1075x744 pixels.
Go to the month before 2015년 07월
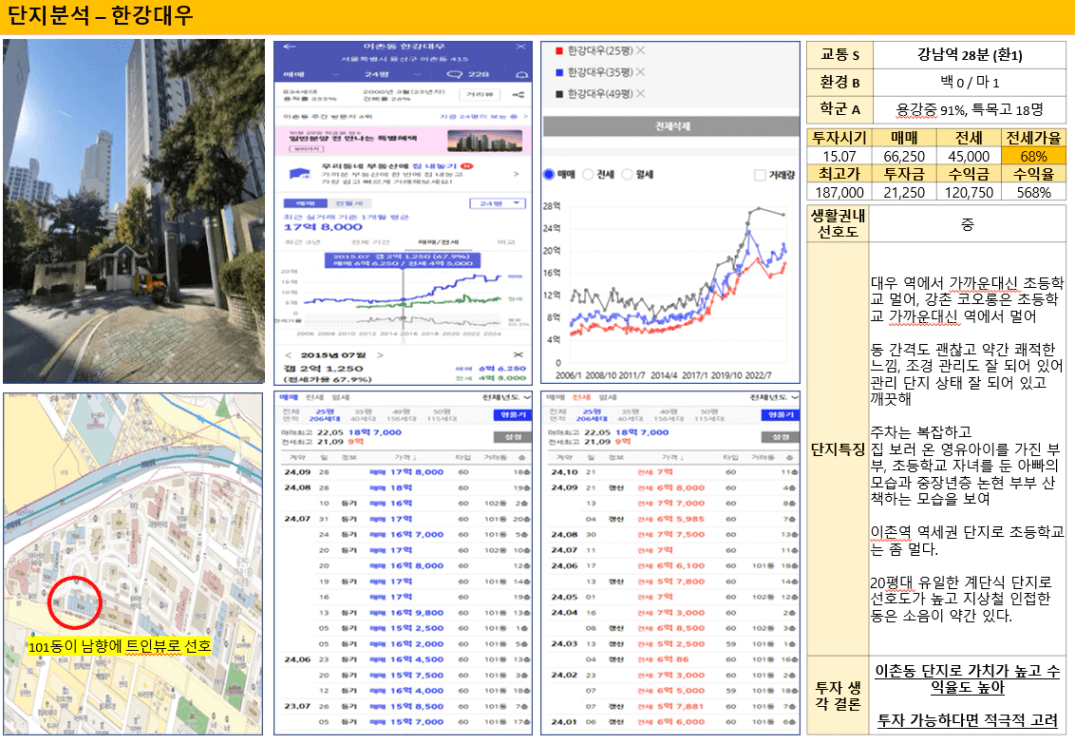[x=289, y=355]
